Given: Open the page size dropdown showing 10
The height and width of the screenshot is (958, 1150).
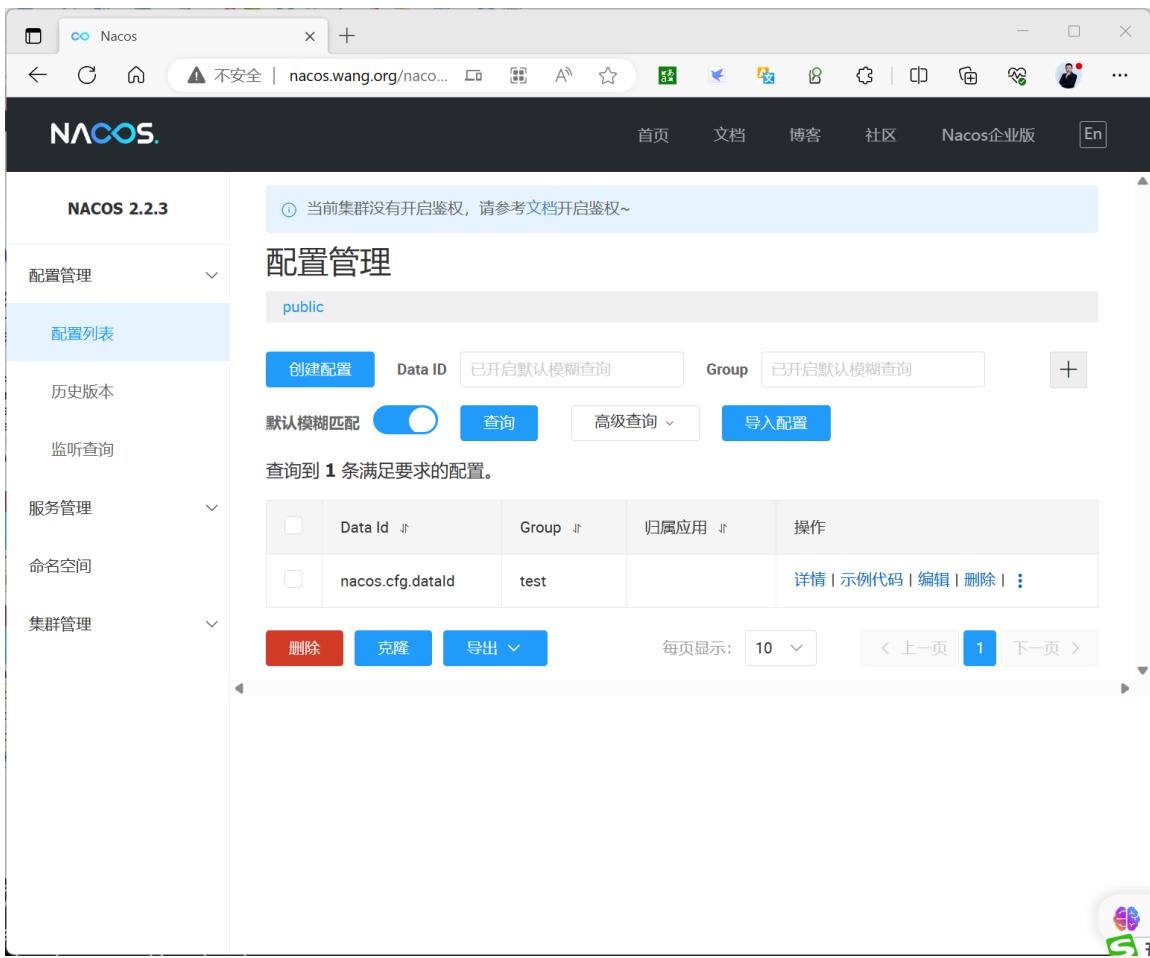Looking at the screenshot, I should point(780,648).
